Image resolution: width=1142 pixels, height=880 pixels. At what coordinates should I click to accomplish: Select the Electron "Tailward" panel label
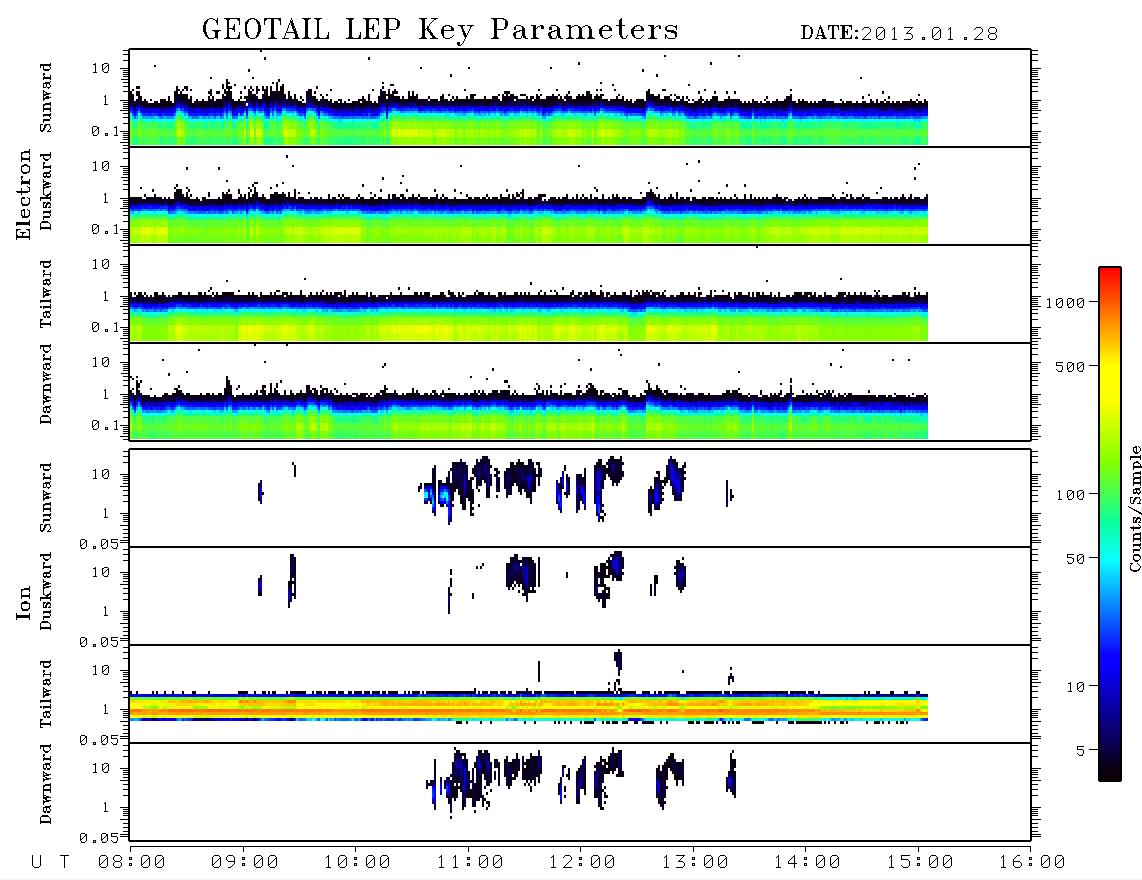pos(46,294)
